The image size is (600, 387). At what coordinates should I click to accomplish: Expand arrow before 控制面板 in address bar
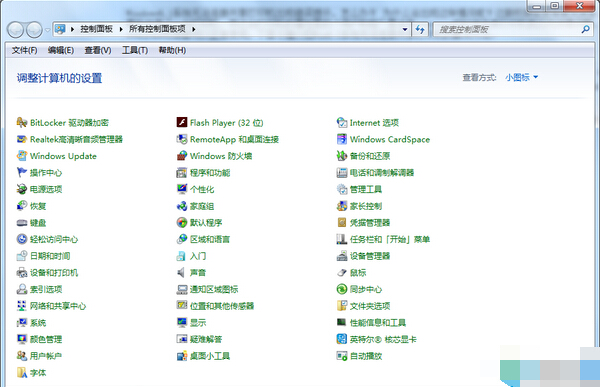tap(72, 29)
